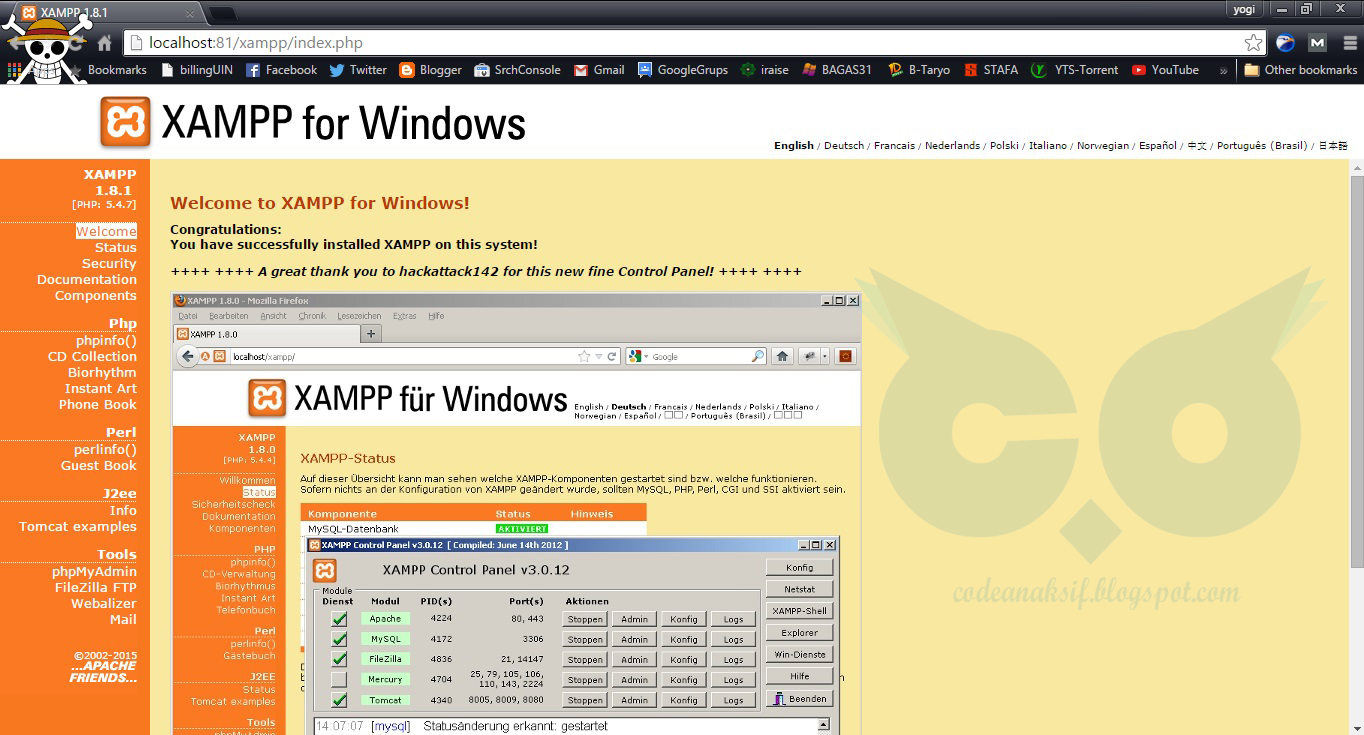Toggle the FileZilla module checkbox
This screenshot has width=1364, height=735.
[x=340, y=658]
